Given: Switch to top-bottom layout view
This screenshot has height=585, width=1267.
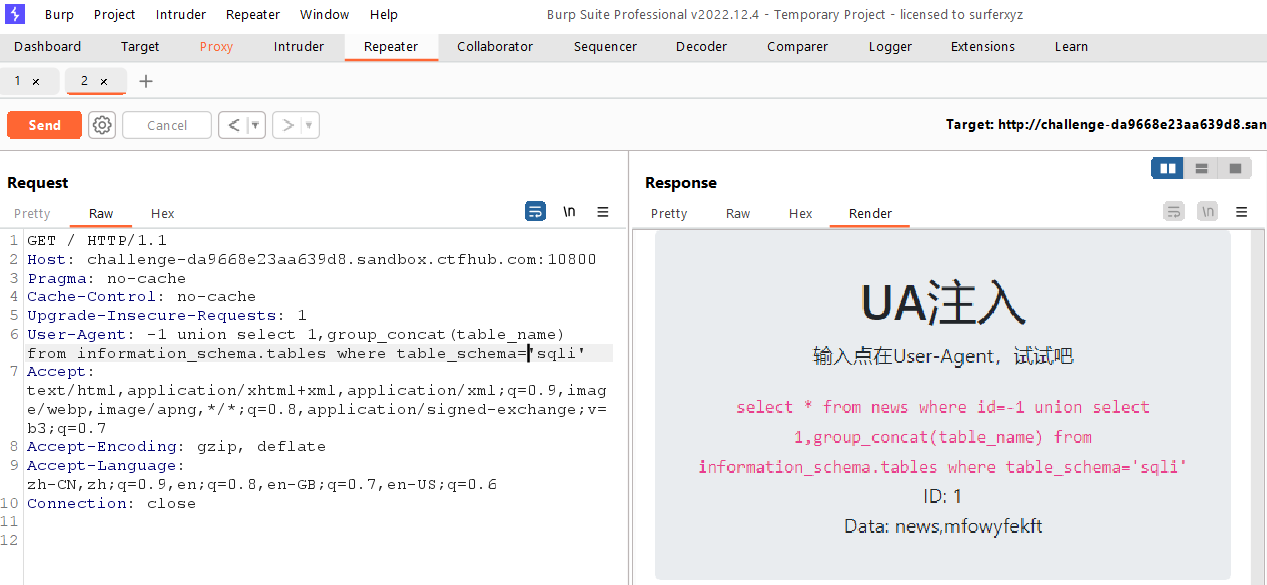Looking at the screenshot, I should (x=1202, y=168).
